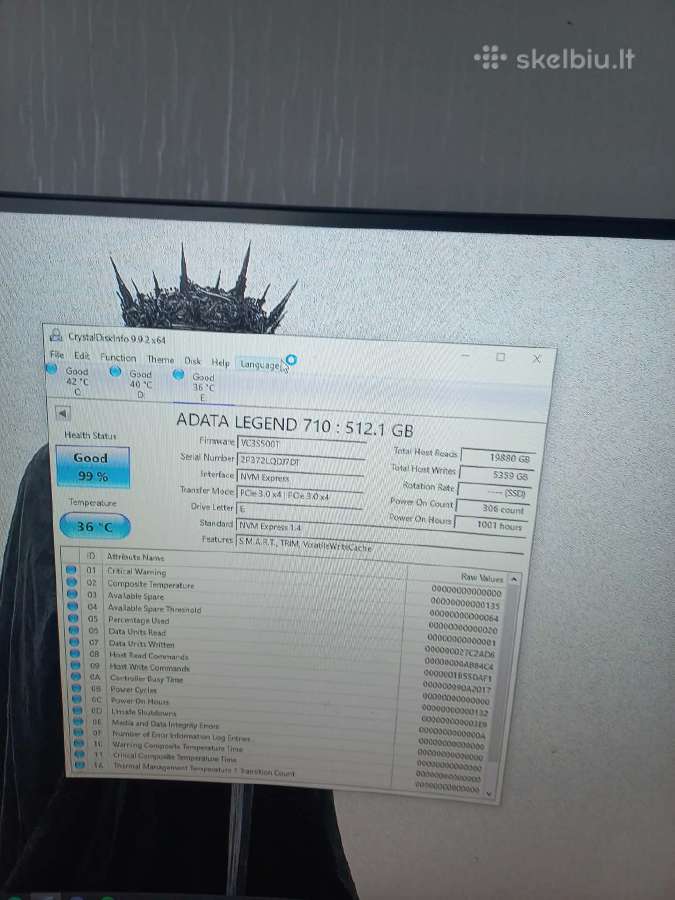Image resolution: width=675 pixels, height=900 pixels.
Task: Open the Help menu
Action: (x=220, y=362)
